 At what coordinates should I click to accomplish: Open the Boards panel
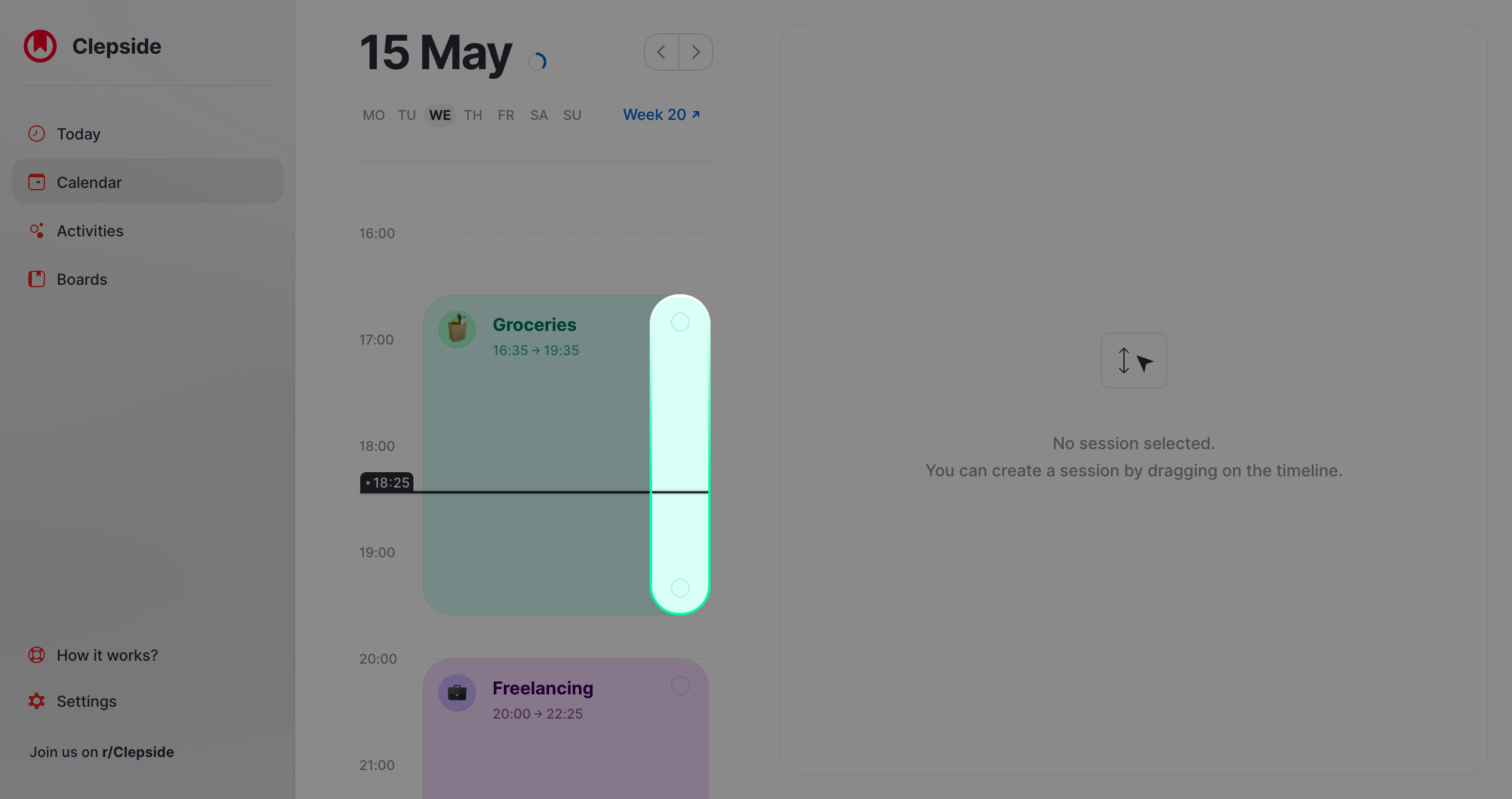pyautogui.click(x=82, y=279)
